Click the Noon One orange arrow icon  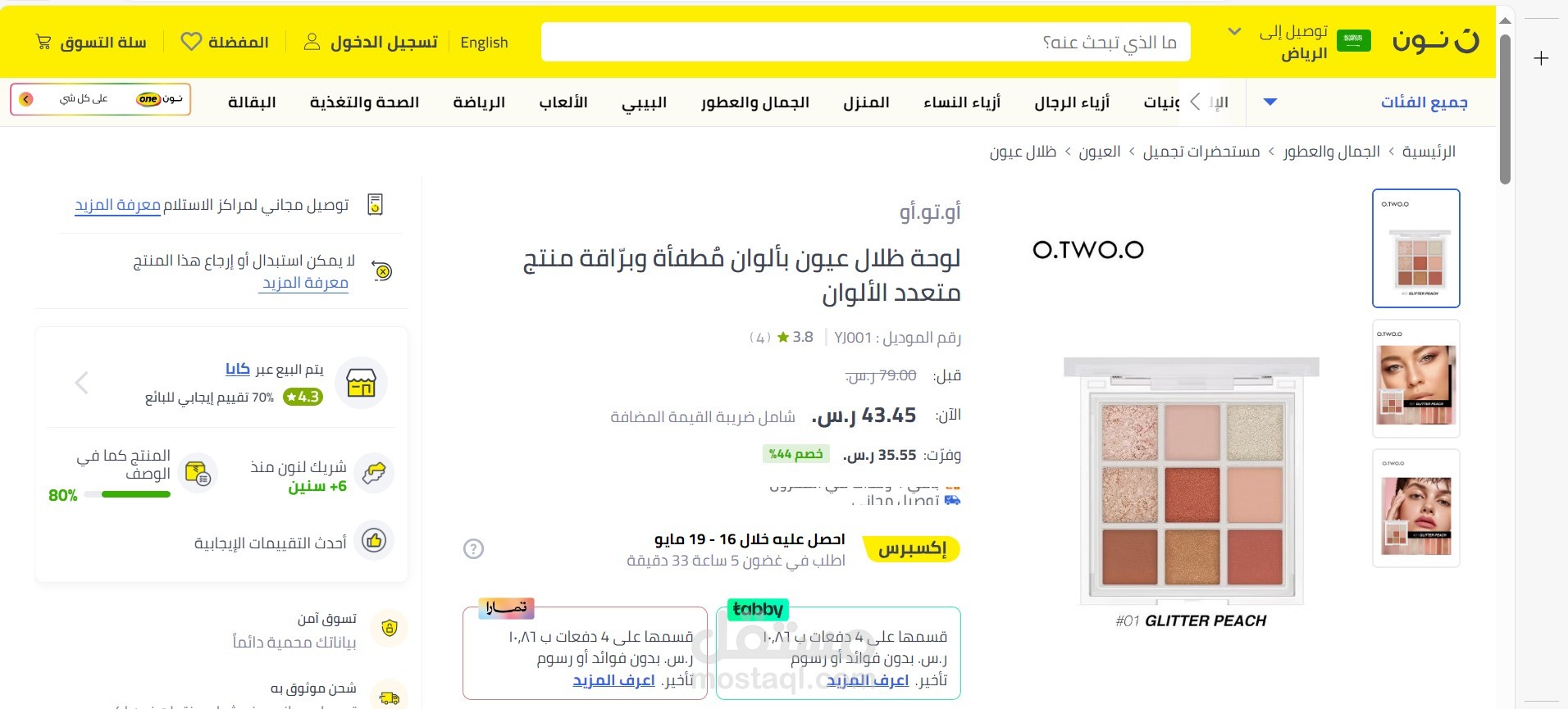click(x=26, y=99)
